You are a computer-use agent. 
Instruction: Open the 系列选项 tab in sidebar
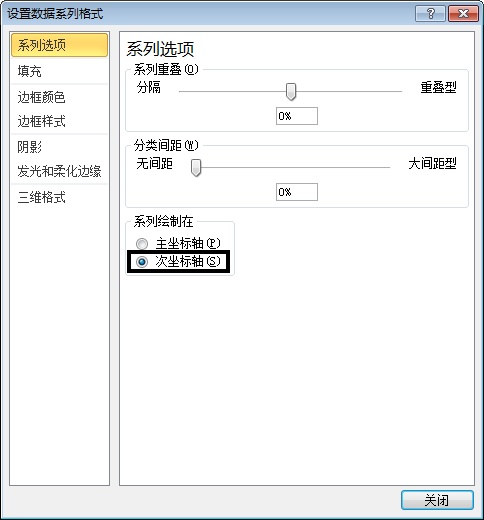tap(59, 45)
